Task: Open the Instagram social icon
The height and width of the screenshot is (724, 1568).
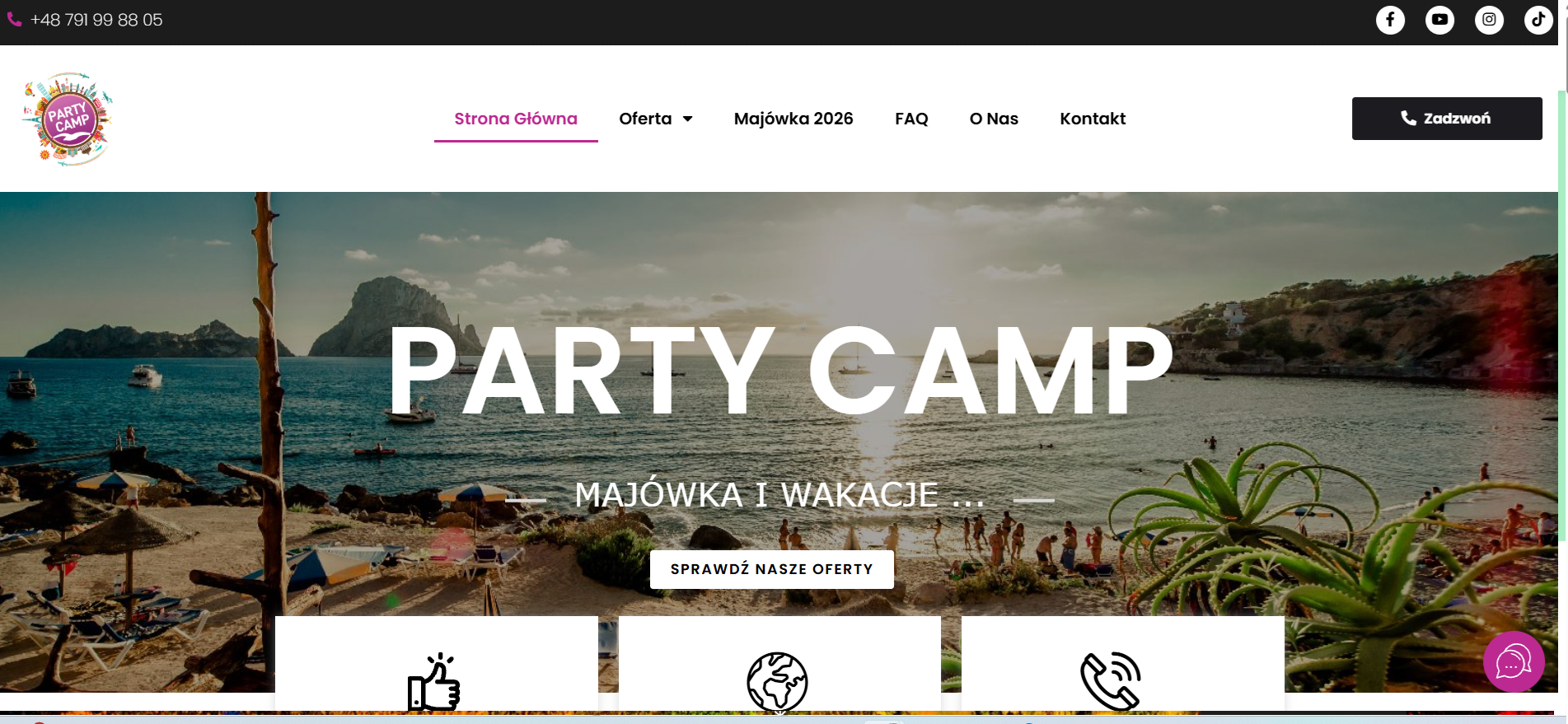Action: 1489,20
